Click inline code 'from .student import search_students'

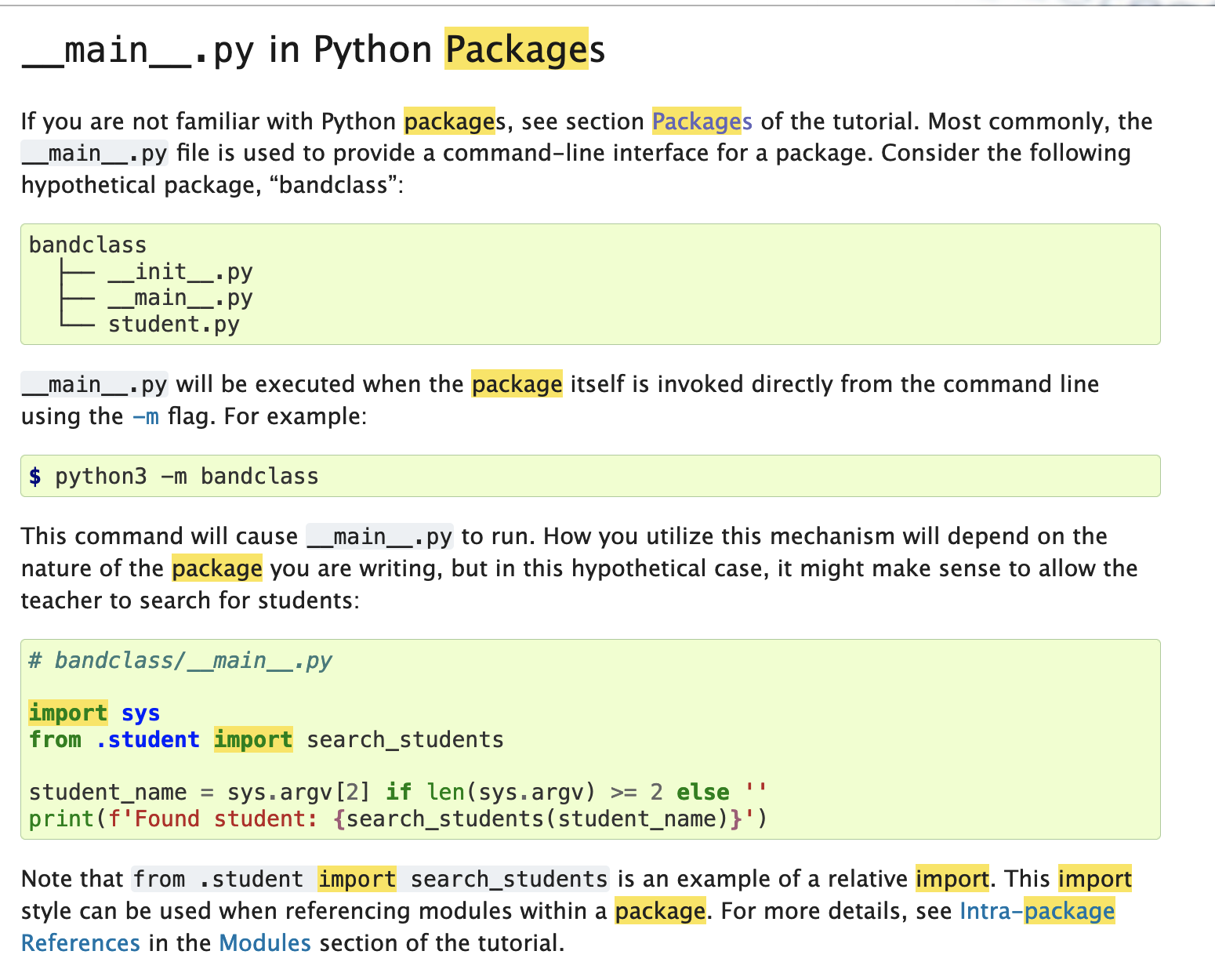(x=370, y=879)
